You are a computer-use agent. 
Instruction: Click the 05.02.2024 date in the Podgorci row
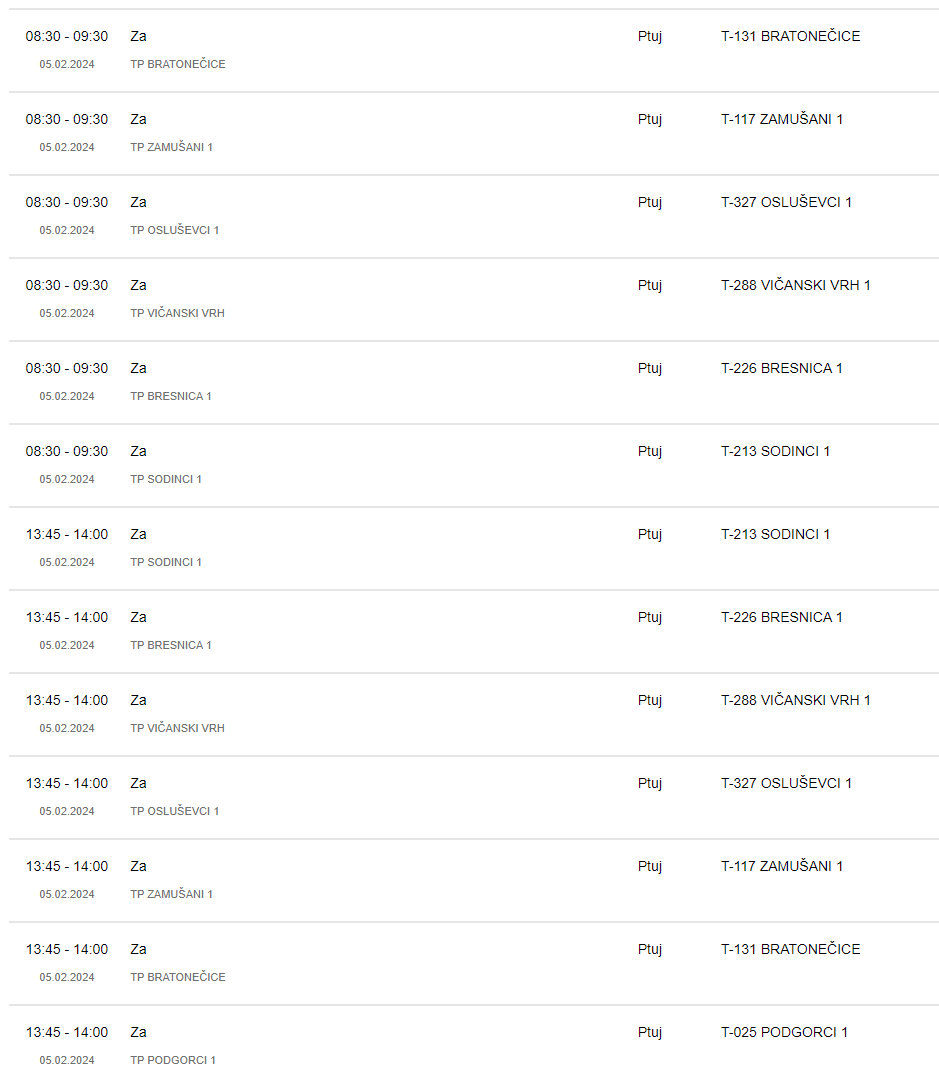click(67, 1060)
